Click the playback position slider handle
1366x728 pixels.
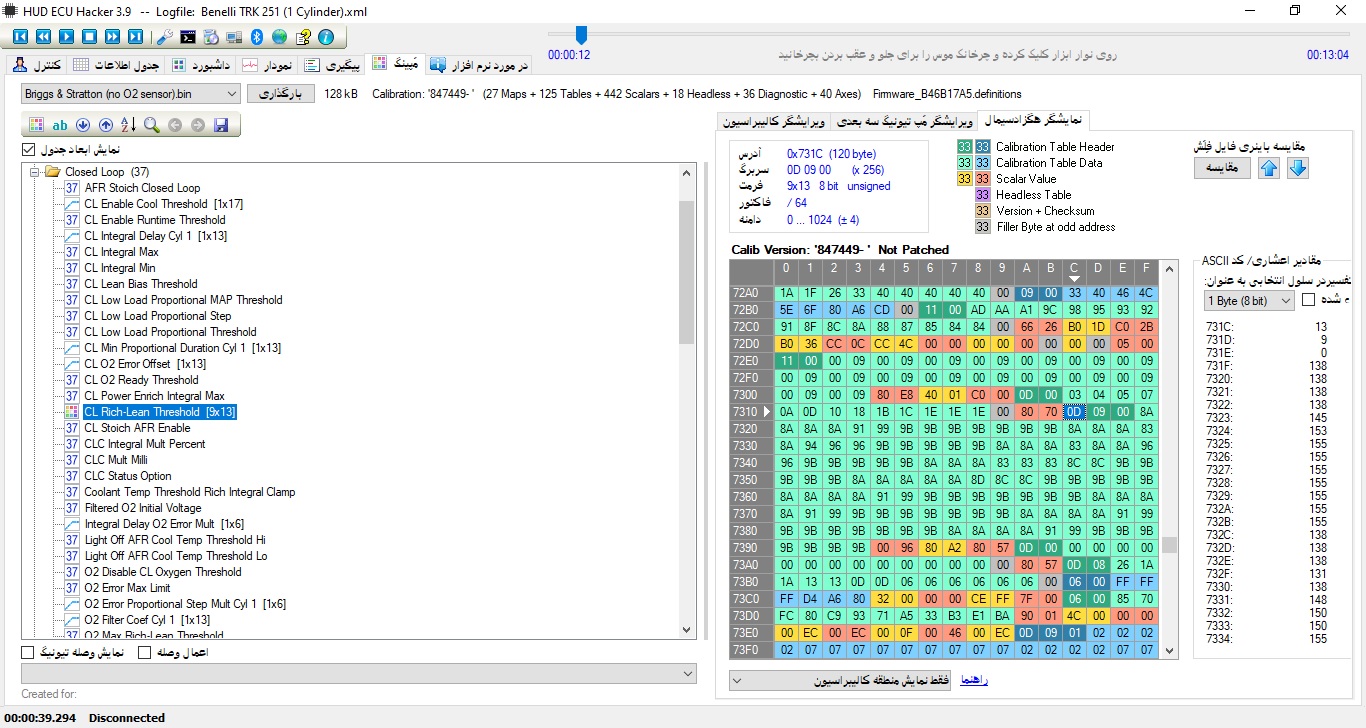point(581,35)
